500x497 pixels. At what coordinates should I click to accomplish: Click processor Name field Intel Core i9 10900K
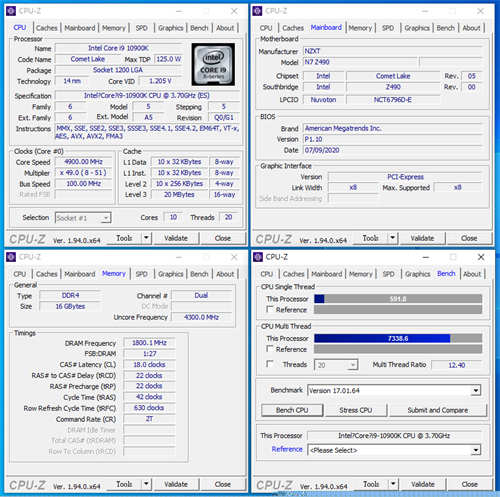[118, 48]
